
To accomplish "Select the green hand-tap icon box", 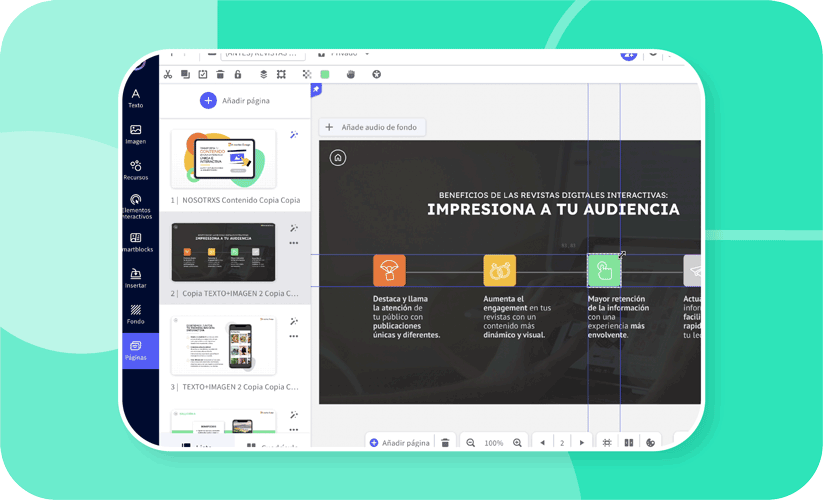I will pos(604,270).
